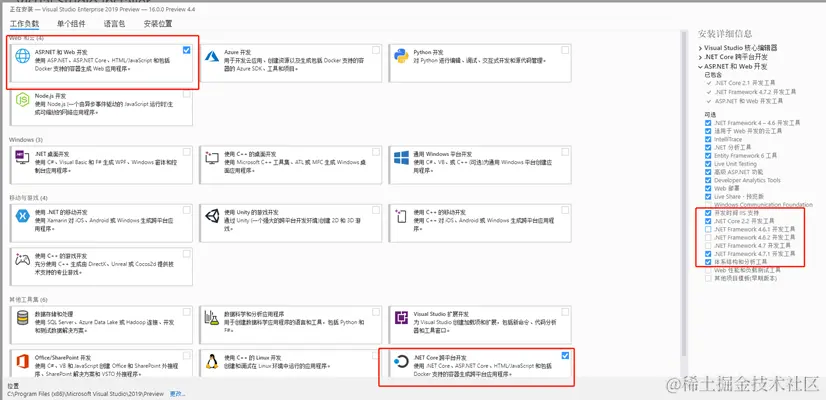Click the Universal Windows Platform logo icon
The width and height of the screenshot is (826, 400).
pos(401,157)
